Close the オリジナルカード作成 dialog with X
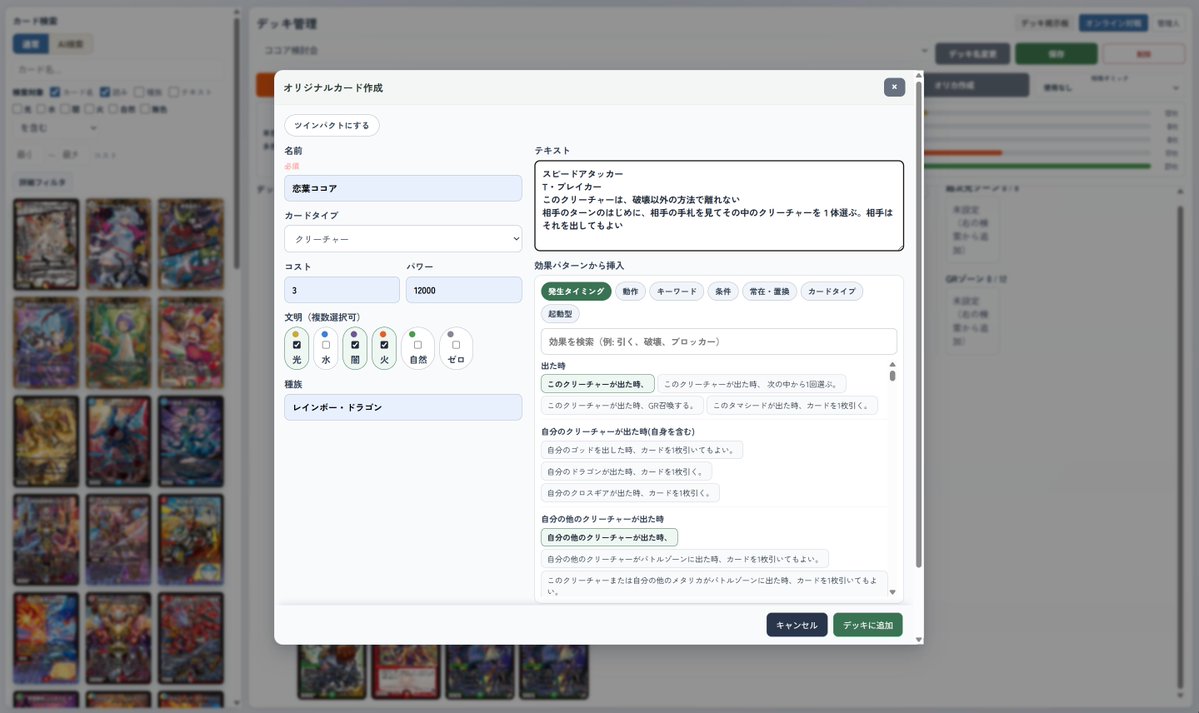The width and height of the screenshot is (1199, 713). click(x=894, y=87)
